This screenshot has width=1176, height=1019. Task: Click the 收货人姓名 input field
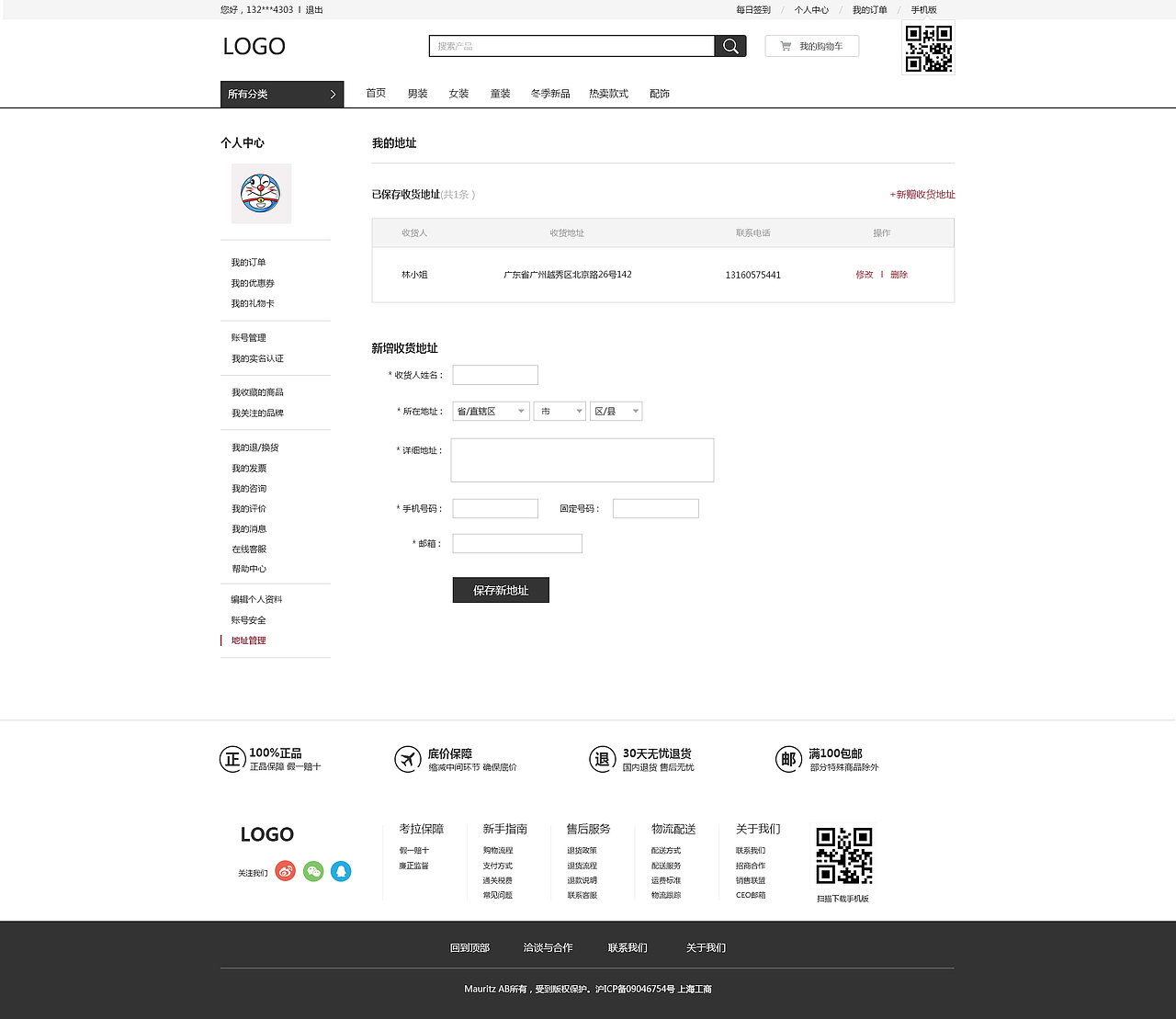pyautogui.click(x=495, y=375)
